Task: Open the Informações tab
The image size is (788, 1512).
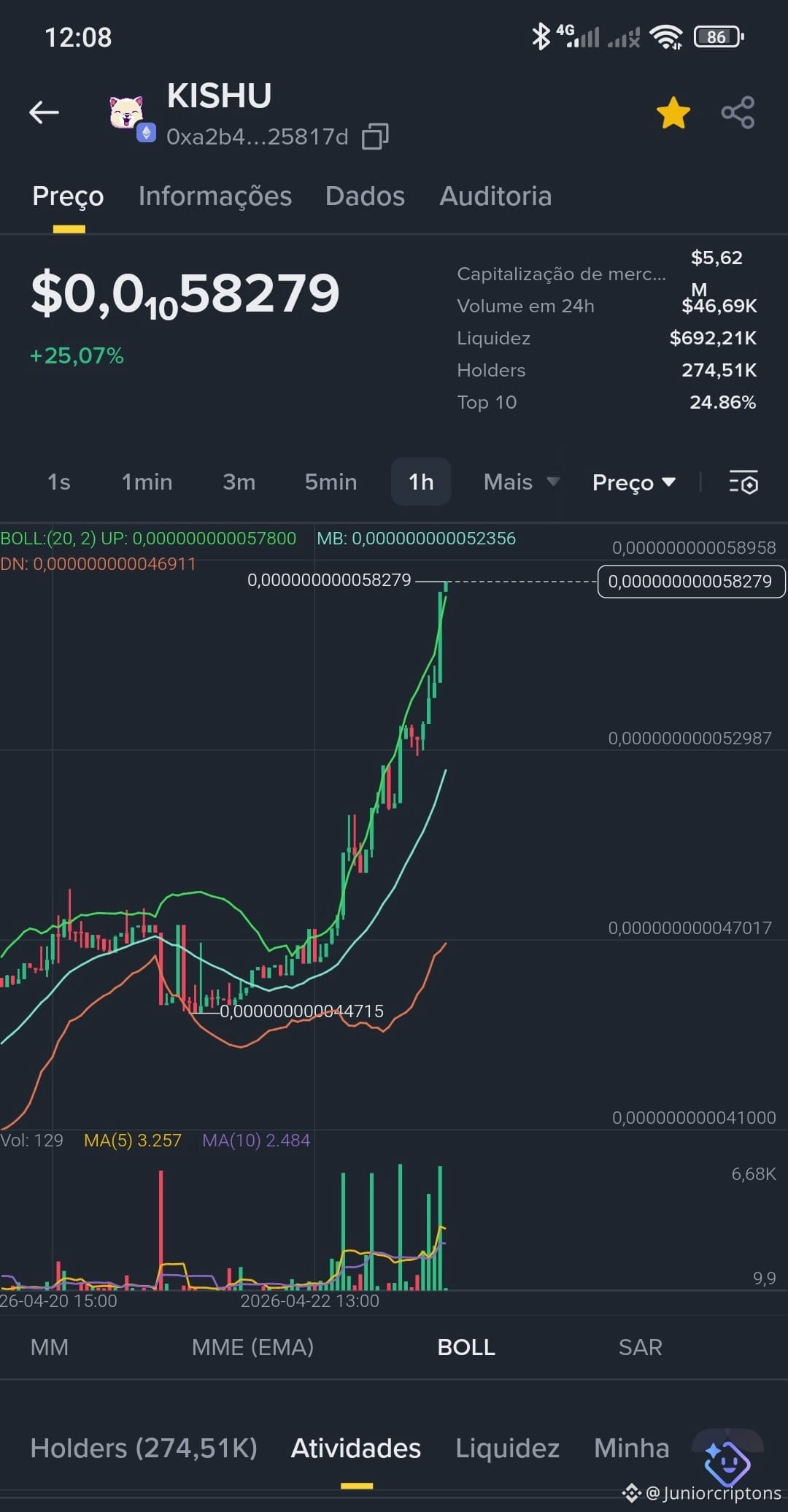Action: point(215,196)
